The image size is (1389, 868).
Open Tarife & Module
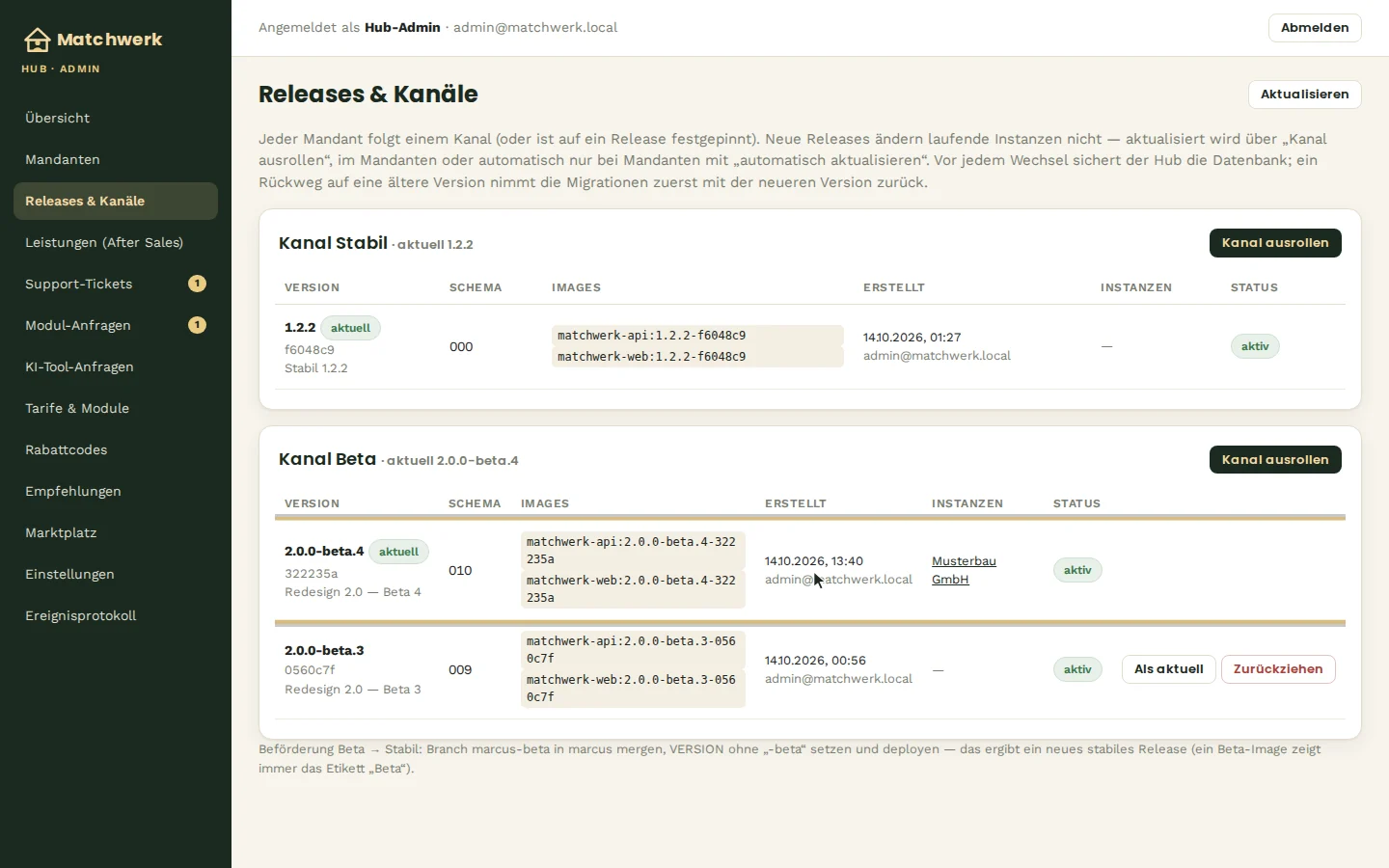coord(116,408)
